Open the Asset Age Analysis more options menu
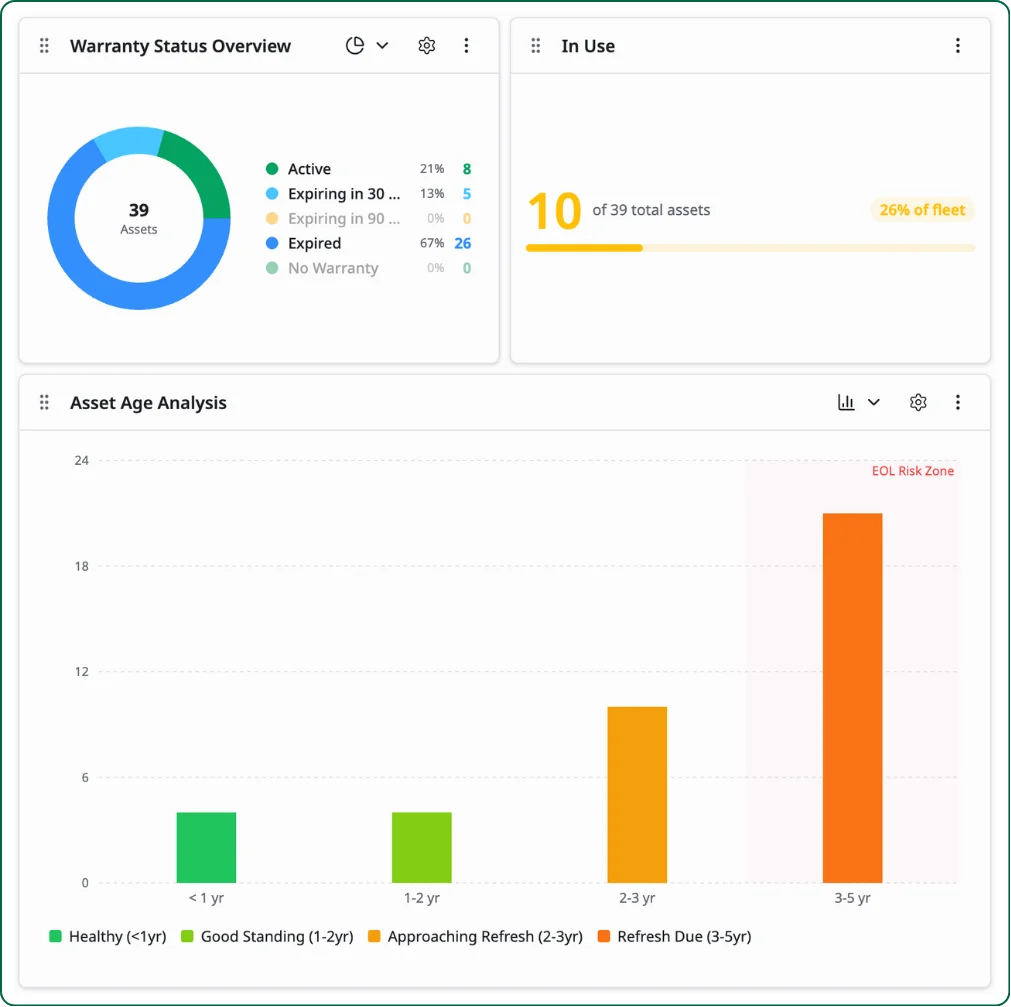 (x=957, y=402)
